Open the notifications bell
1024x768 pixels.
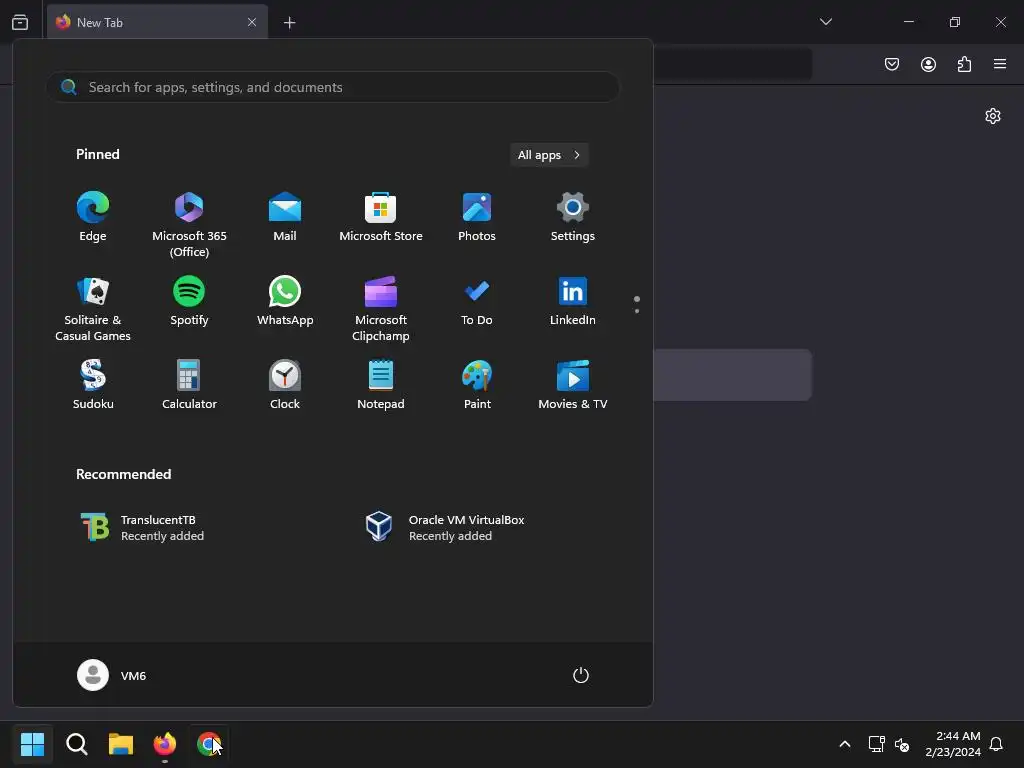(996, 744)
